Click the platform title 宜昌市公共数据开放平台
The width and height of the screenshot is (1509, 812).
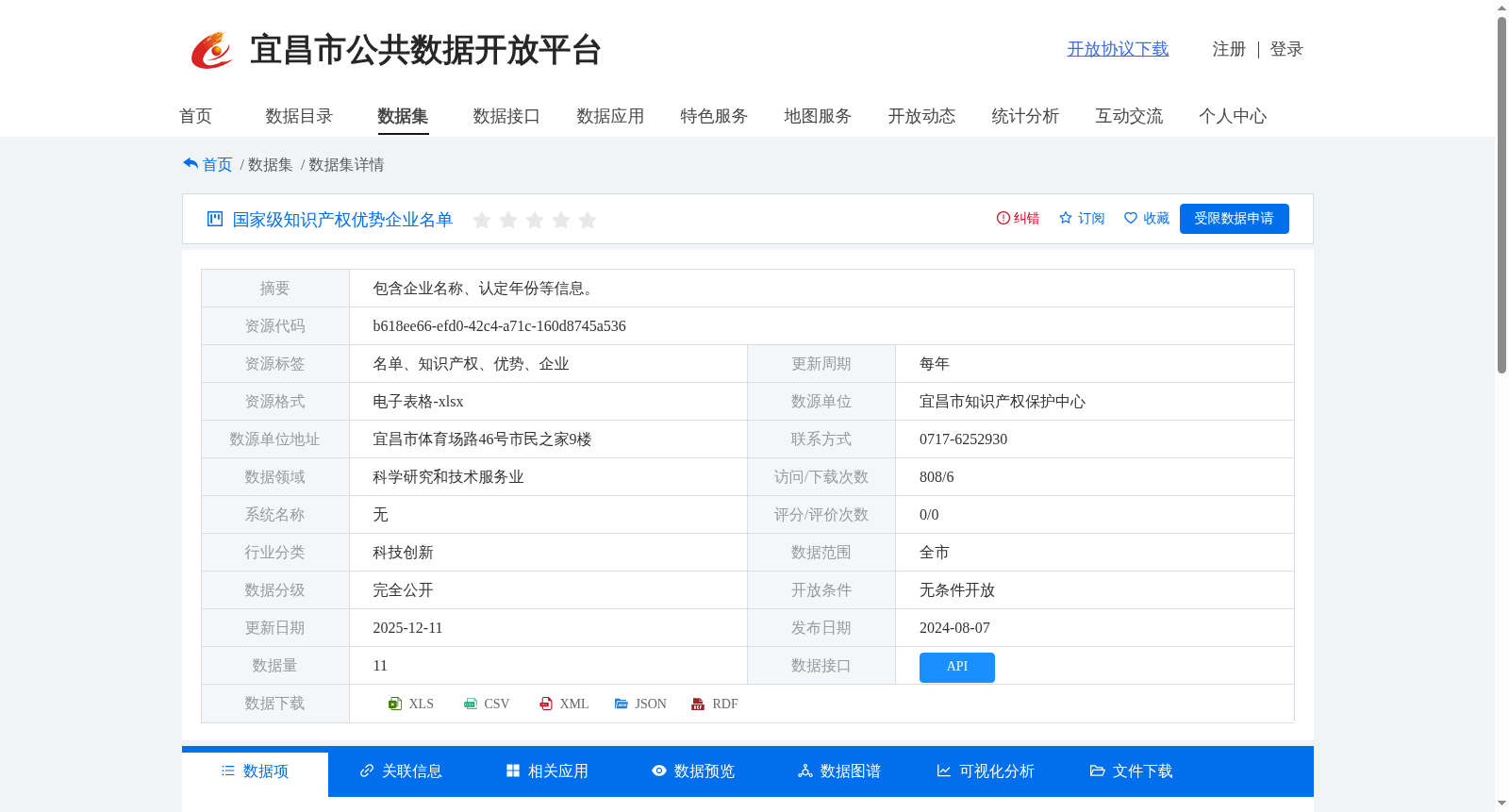click(425, 50)
